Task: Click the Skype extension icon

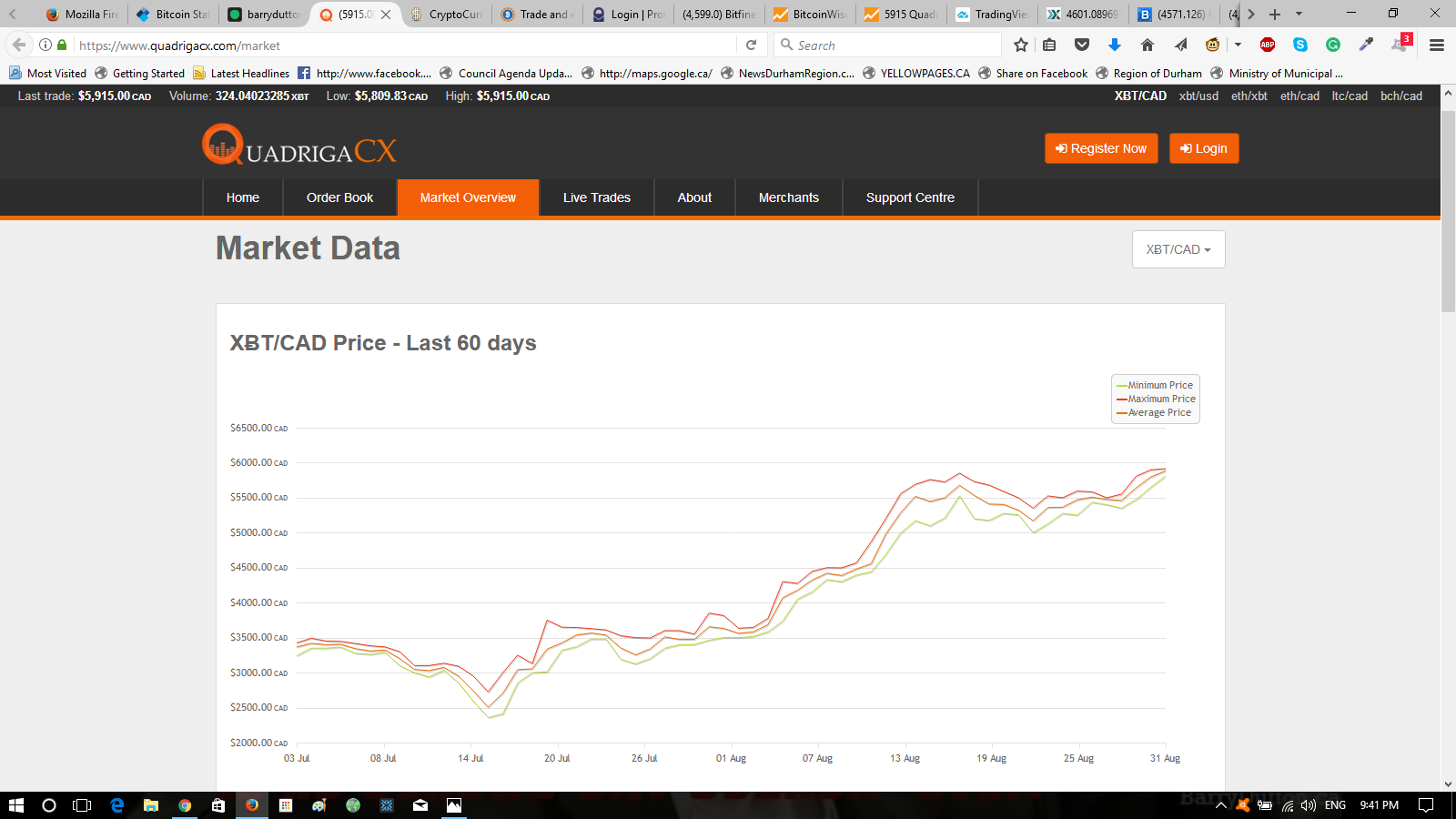Action: (1300, 45)
